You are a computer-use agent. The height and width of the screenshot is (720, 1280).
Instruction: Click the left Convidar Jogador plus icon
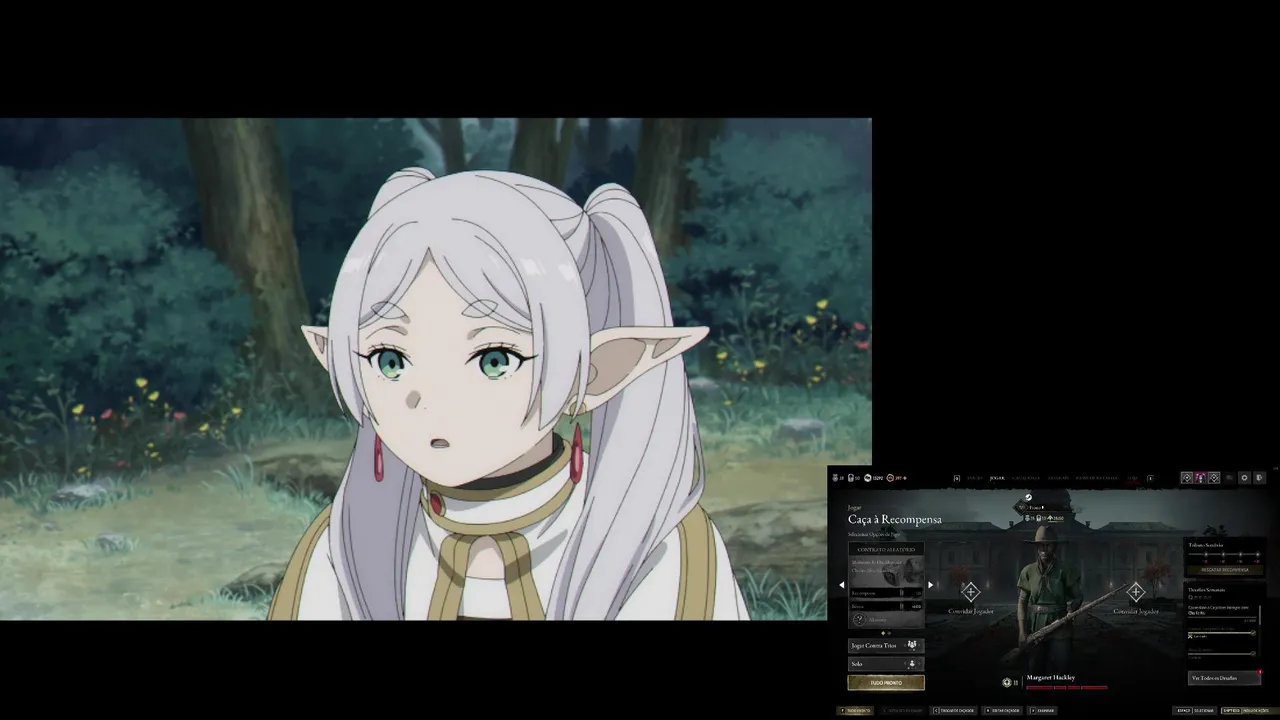pyautogui.click(x=970, y=592)
